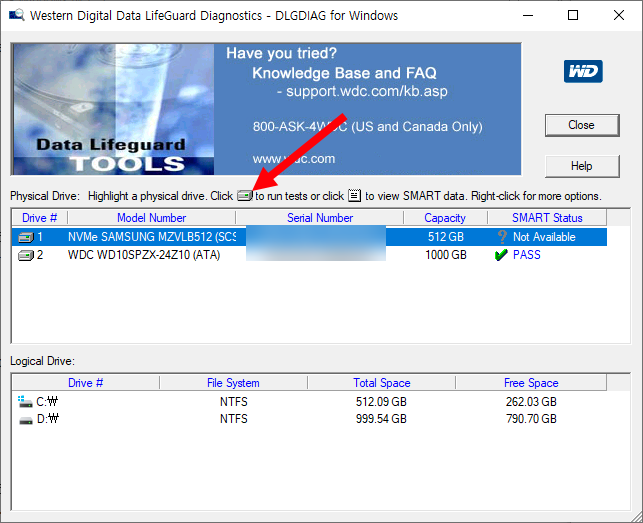Click the 512.09 GB total space value
The image size is (643, 523).
coord(381,402)
